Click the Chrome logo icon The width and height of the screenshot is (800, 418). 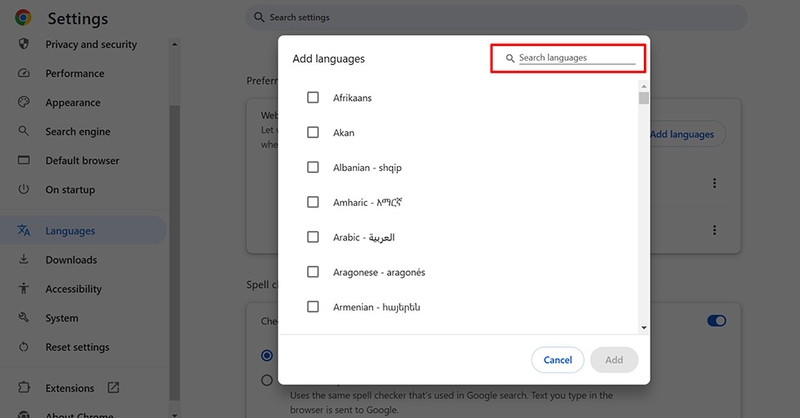(x=23, y=18)
